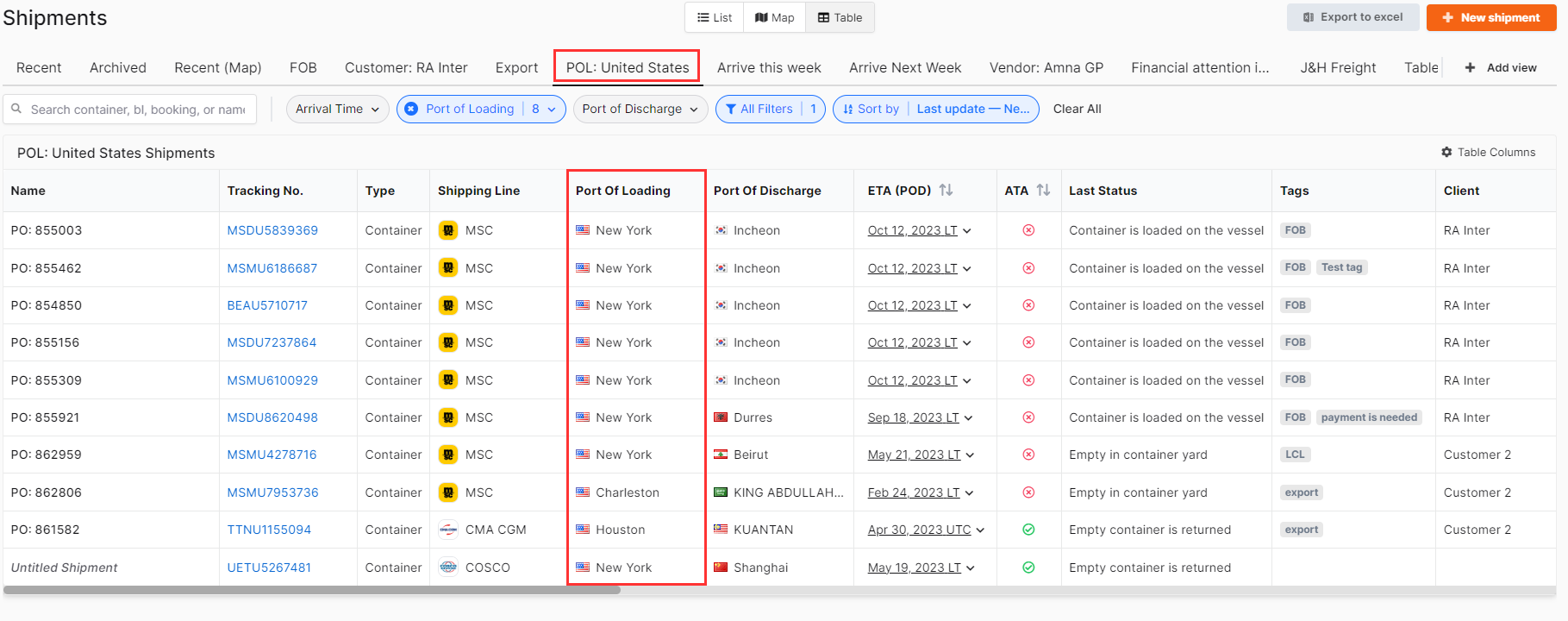1568x621 pixels.
Task: Switch to List view
Action: (714, 17)
